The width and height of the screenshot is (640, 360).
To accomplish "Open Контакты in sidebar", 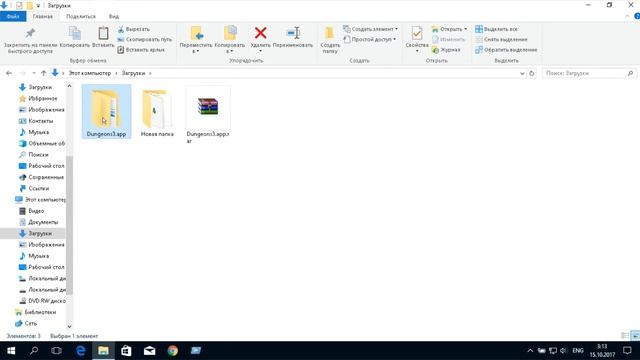I will tap(36, 121).
